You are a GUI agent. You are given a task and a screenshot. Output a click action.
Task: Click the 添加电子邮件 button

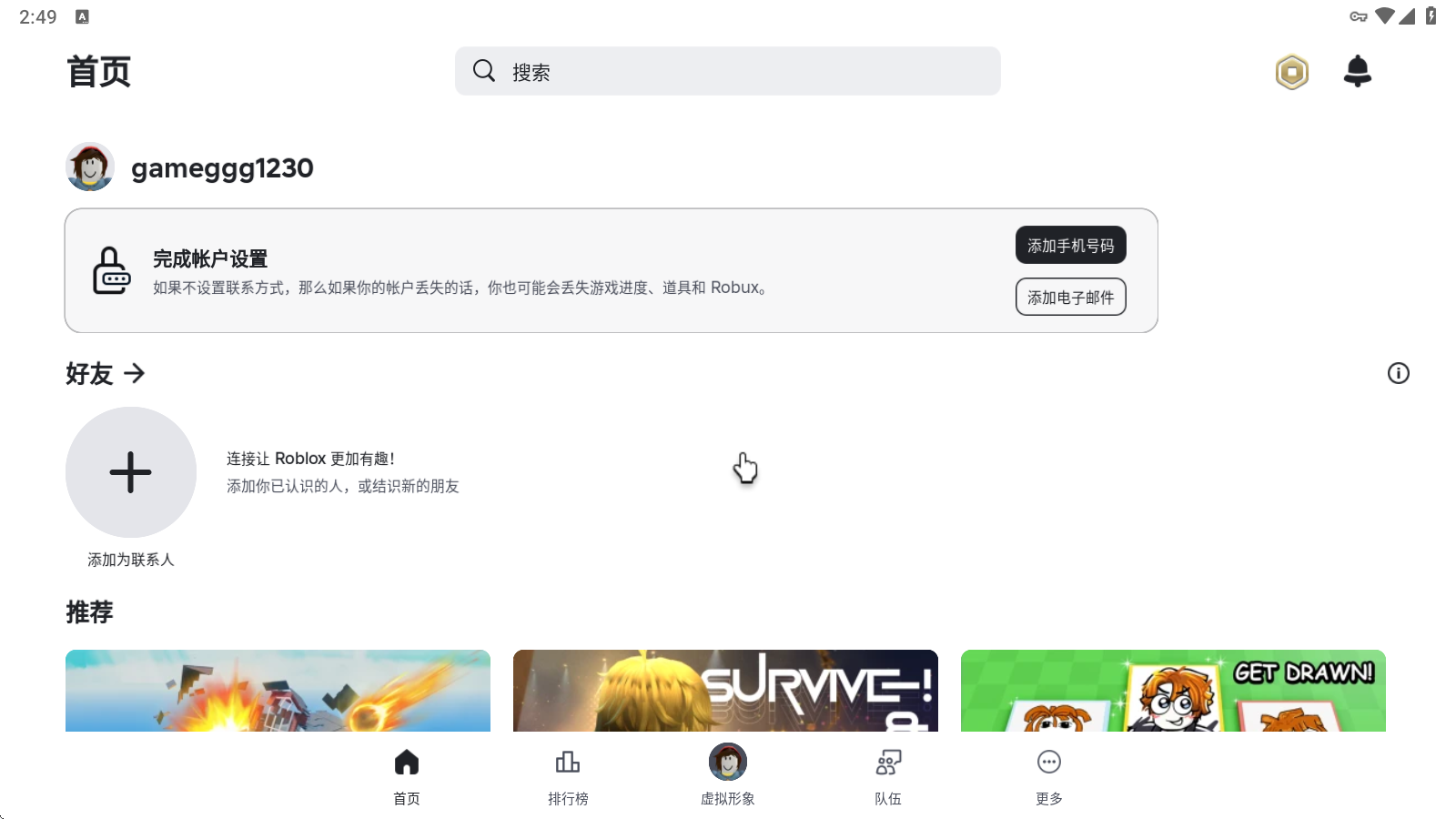point(1070,297)
